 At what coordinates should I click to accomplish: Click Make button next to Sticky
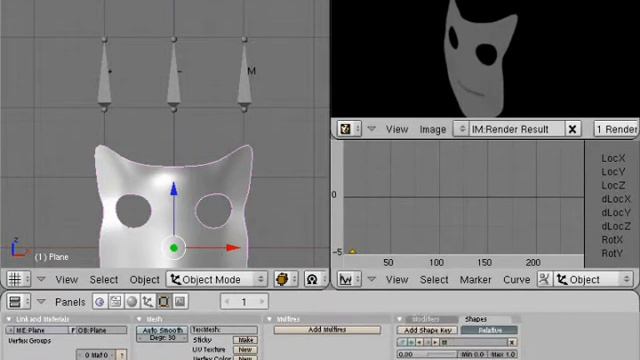(245, 340)
